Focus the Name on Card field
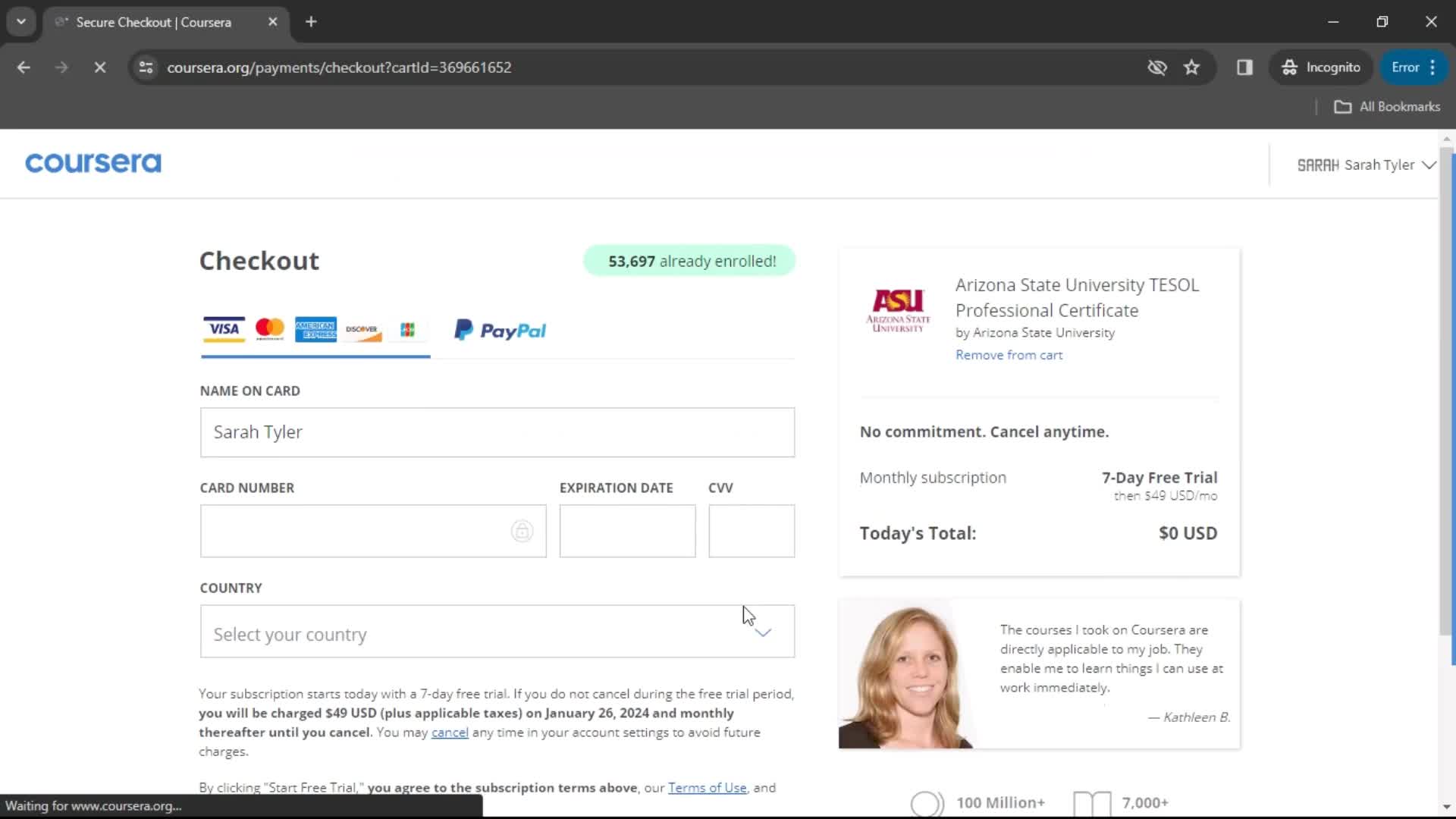The width and height of the screenshot is (1456, 819). pyautogui.click(x=497, y=432)
